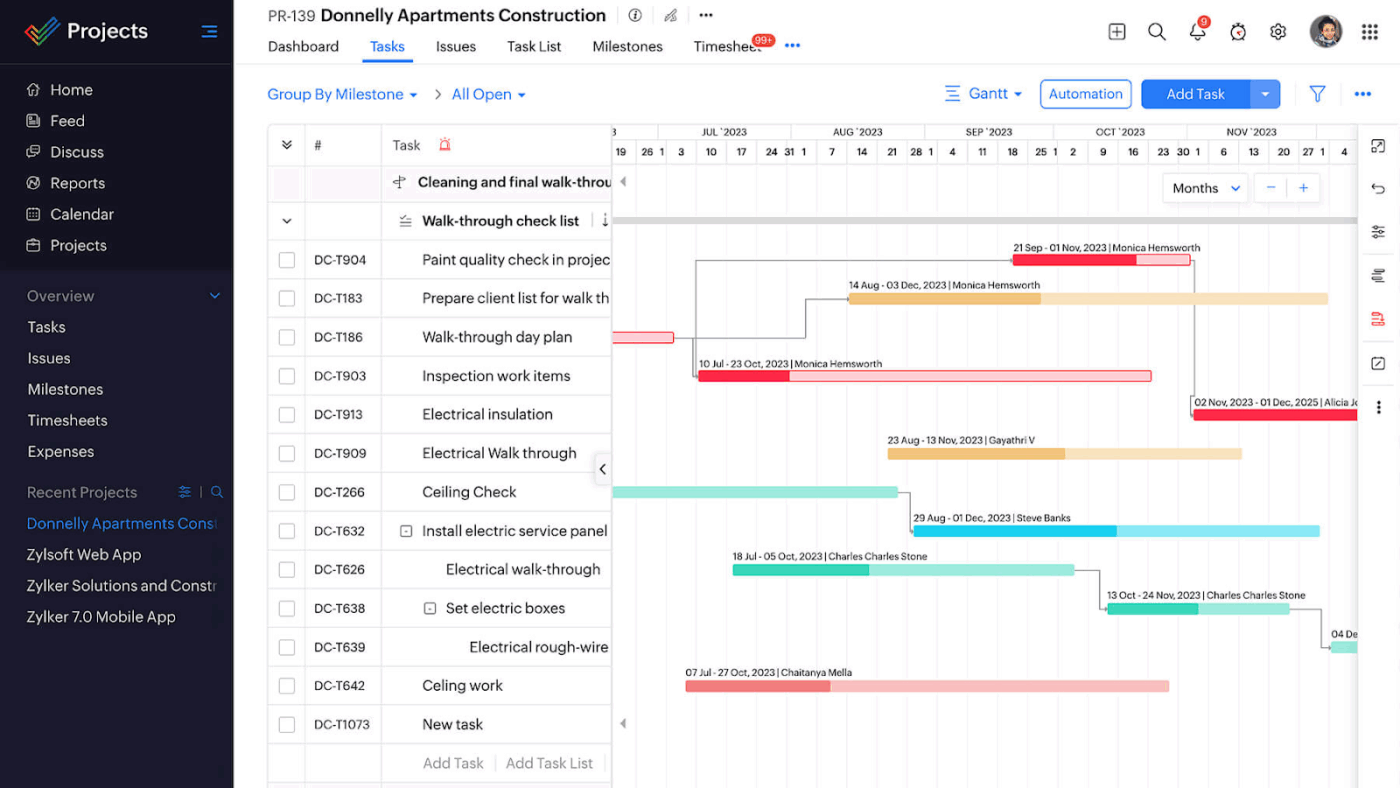Open the global search icon

point(1157,31)
